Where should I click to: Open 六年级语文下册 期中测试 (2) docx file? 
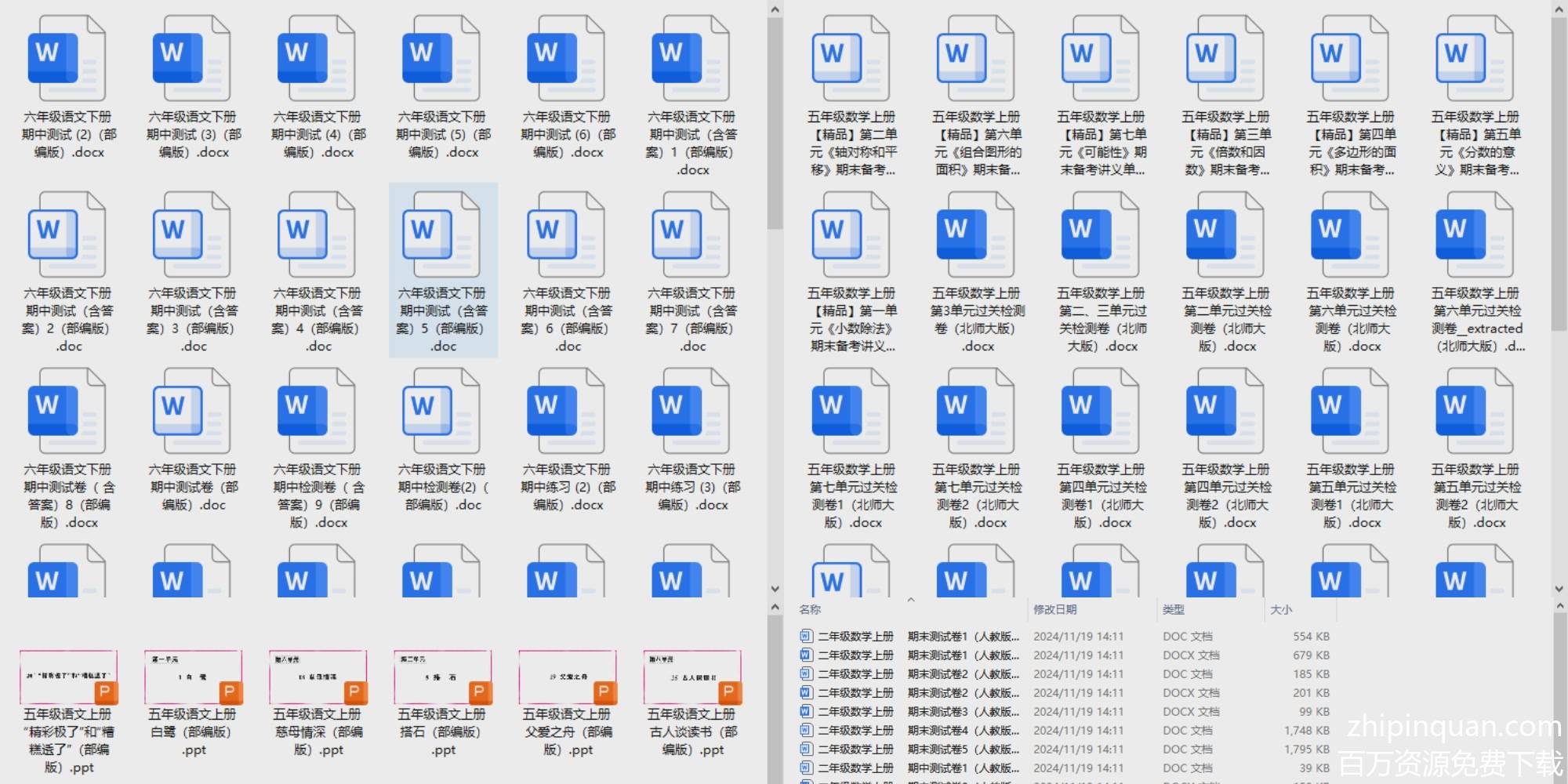coord(67,59)
